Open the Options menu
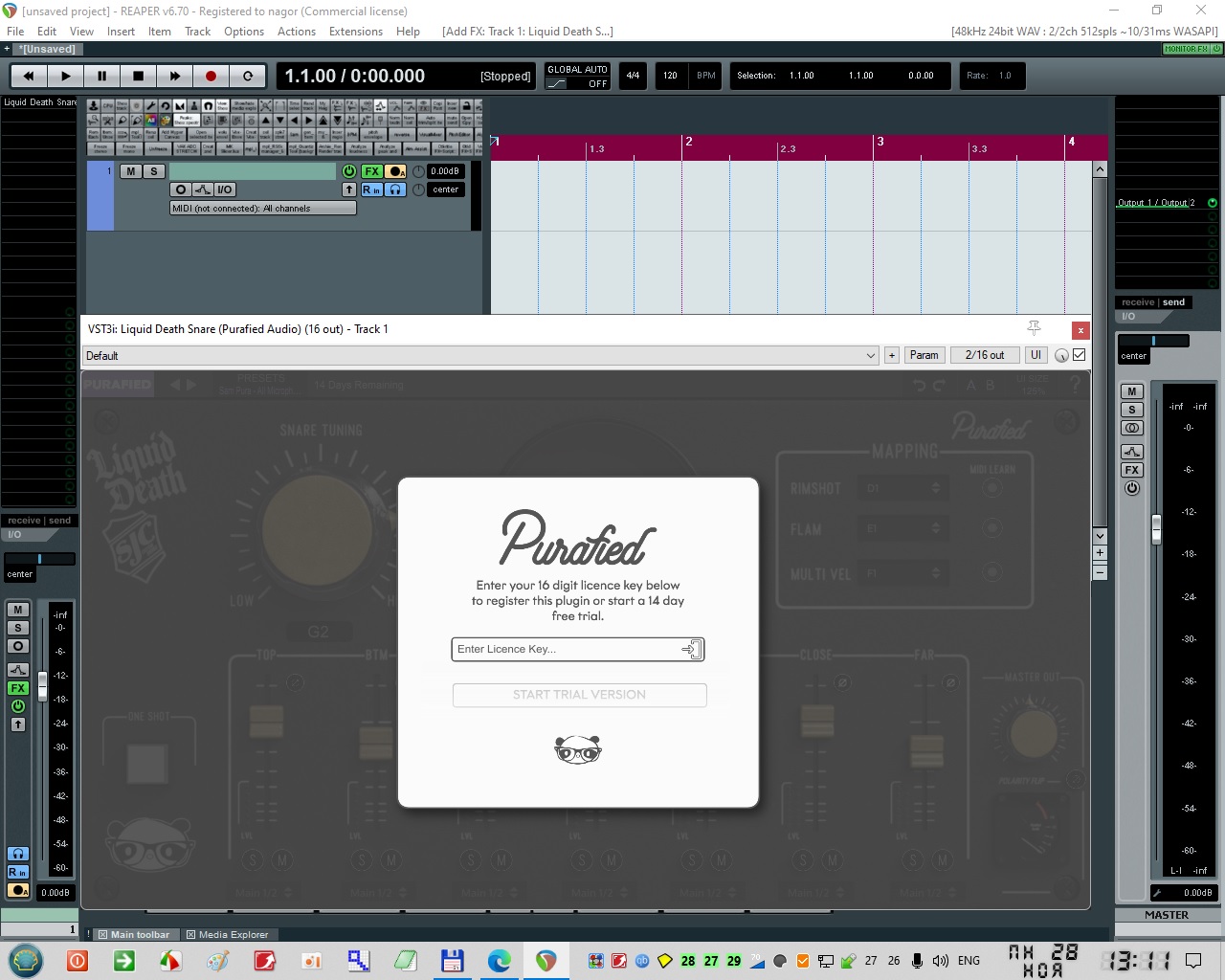Viewport: 1225px width, 980px height. click(x=244, y=32)
